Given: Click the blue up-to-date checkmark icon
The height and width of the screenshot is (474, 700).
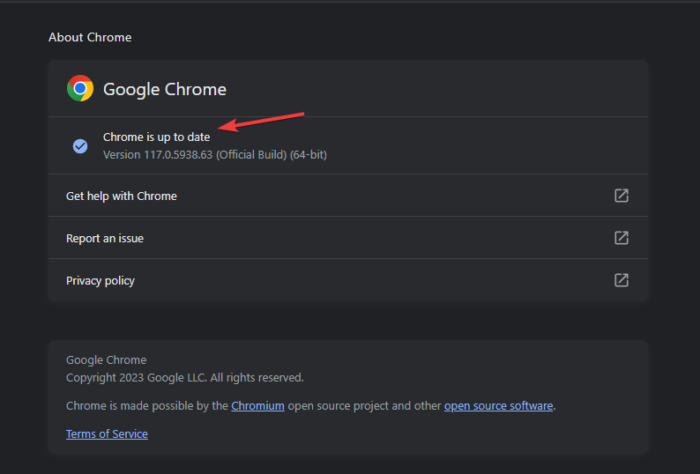Looking at the screenshot, I should [x=80, y=146].
